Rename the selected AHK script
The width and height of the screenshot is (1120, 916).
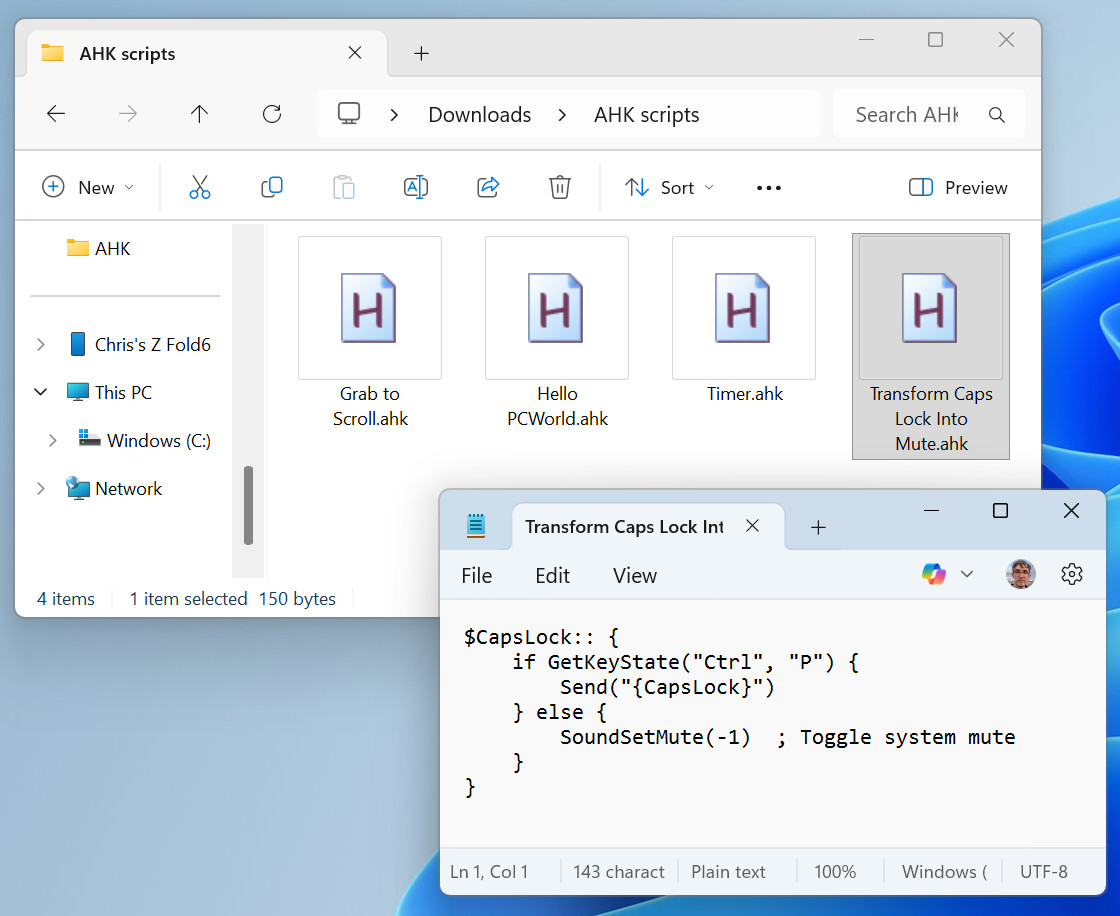[416, 187]
